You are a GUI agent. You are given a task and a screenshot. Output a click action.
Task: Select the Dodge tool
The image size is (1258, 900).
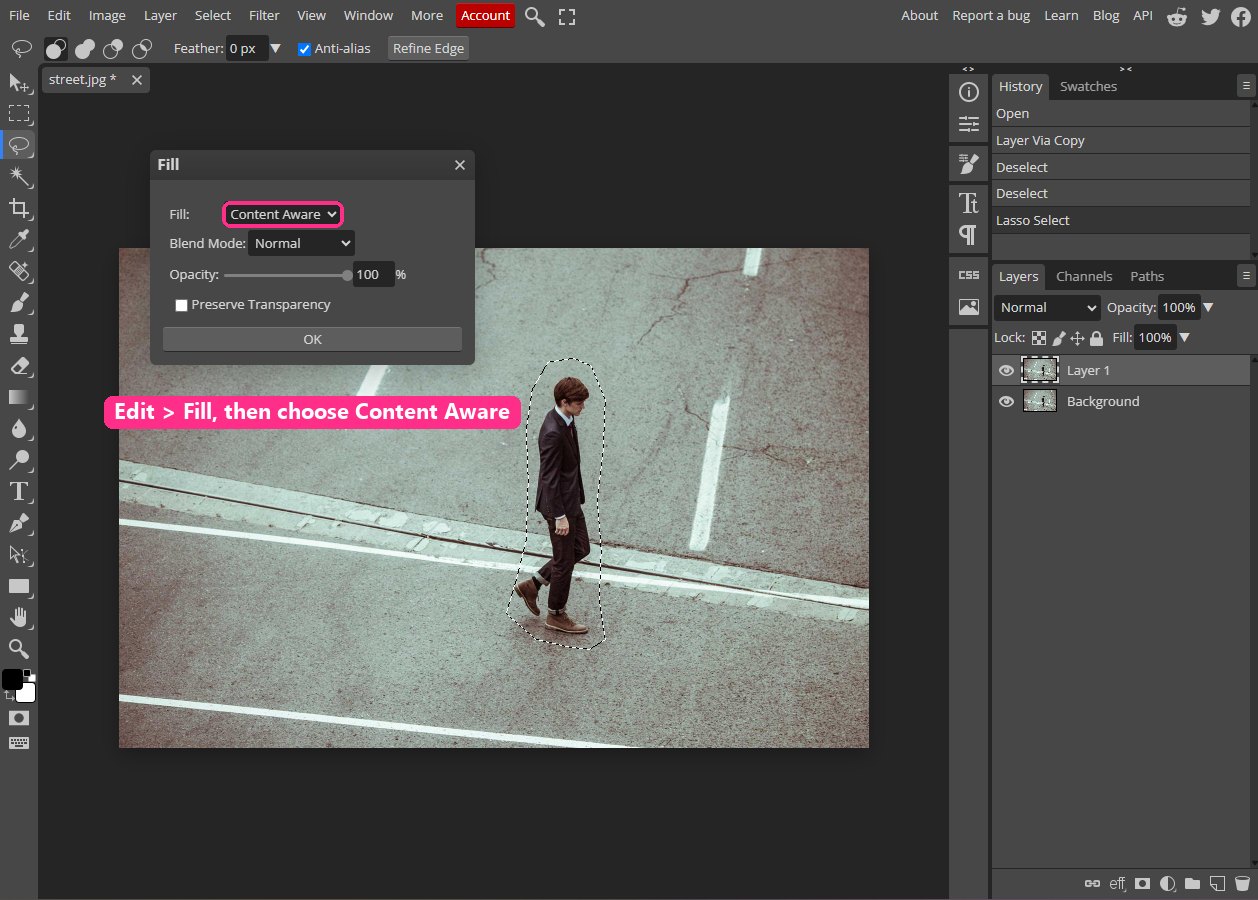[x=19, y=460]
